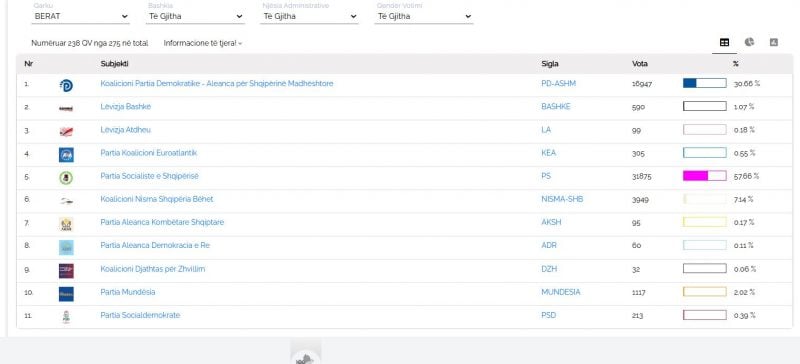Image resolution: width=800 pixels, height=364 pixels.
Task: Click the PD-ASHM coalition logo
Action: (x=66, y=85)
